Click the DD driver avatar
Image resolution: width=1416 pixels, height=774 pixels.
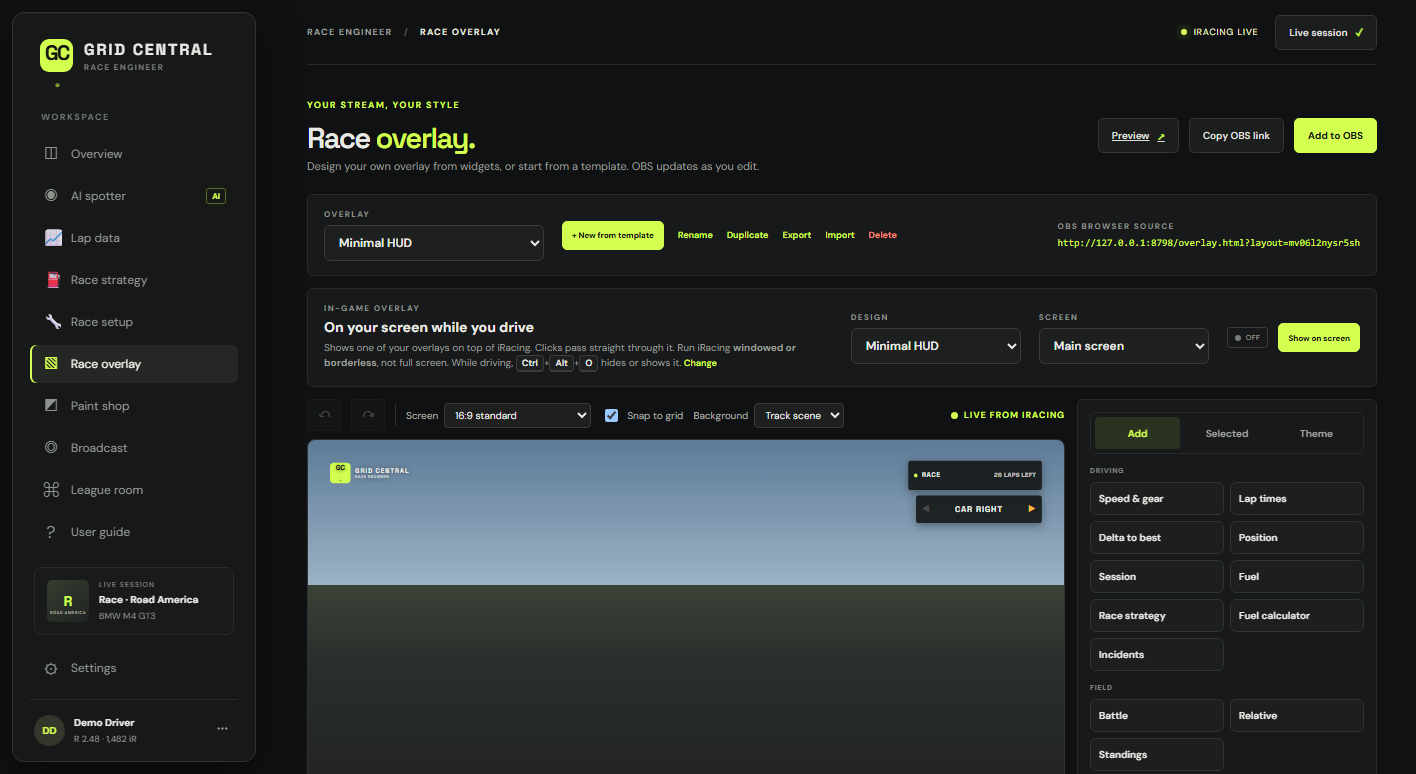pyautogui.click(x=49, y=730)
